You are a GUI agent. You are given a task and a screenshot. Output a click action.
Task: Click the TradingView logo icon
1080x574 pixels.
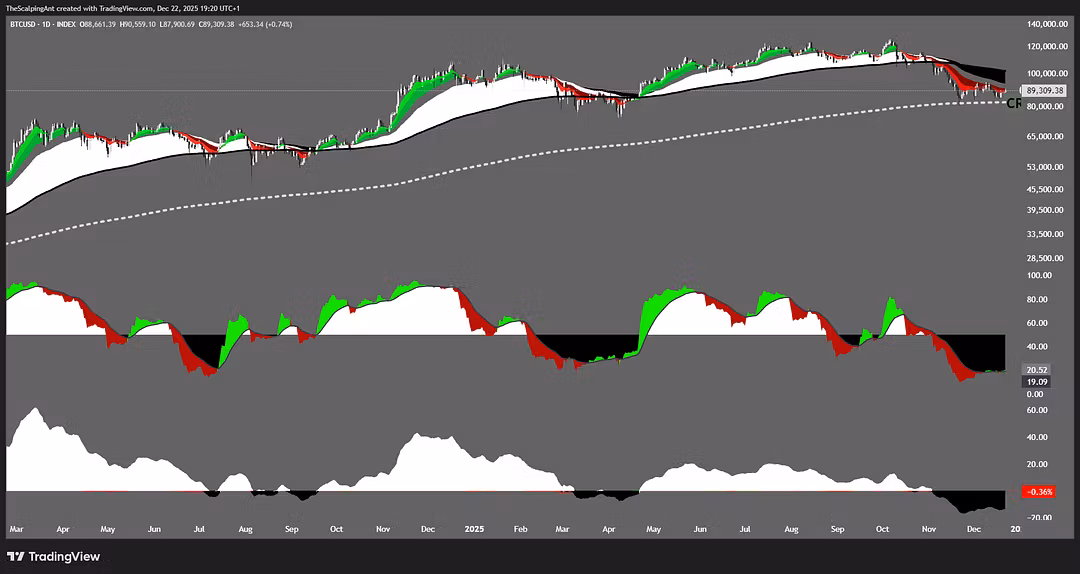17,556
